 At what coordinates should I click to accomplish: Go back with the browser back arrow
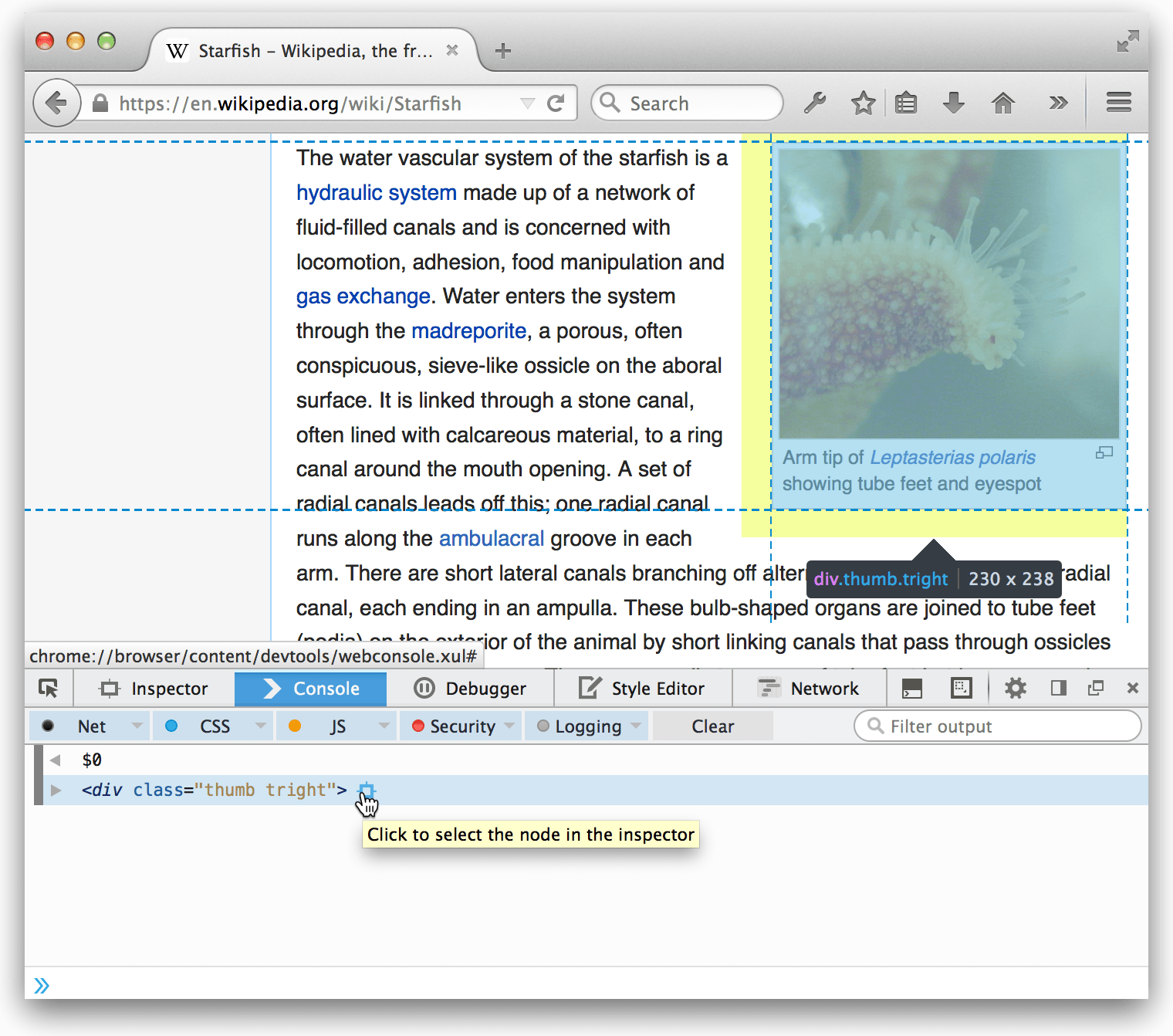click(56, 103)
